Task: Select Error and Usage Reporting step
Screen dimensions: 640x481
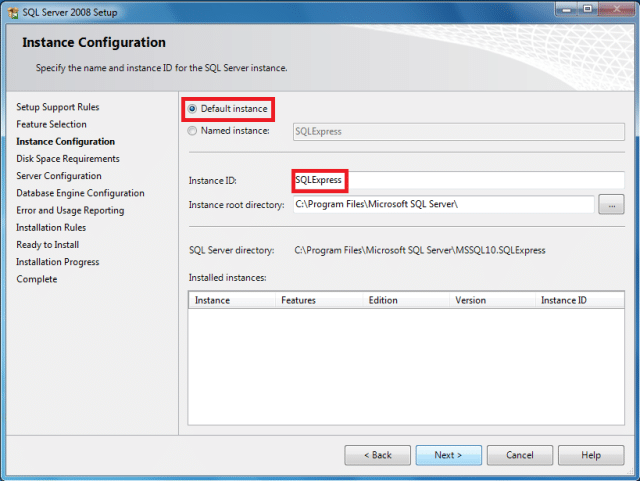Action: tap(70, 210)
